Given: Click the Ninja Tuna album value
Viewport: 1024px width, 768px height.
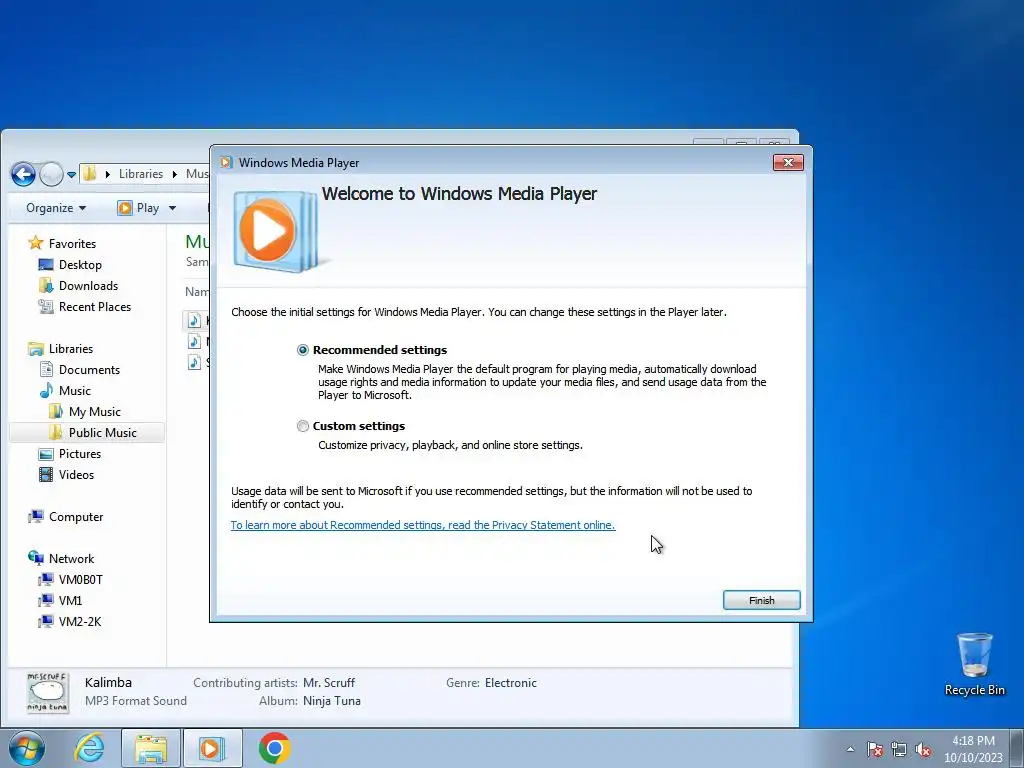Looking at the screenshot, I should (x=331, y=701).
